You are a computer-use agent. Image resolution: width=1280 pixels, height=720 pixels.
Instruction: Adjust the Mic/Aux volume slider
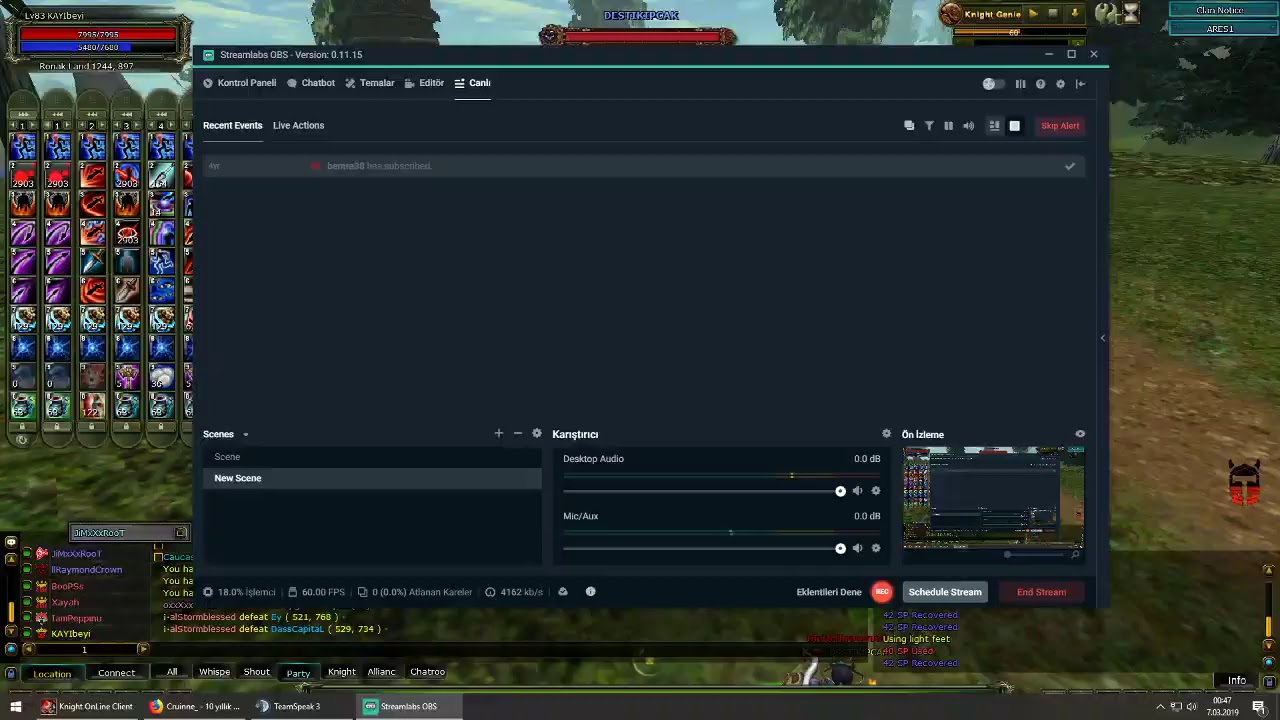click(x=704, y=548)
